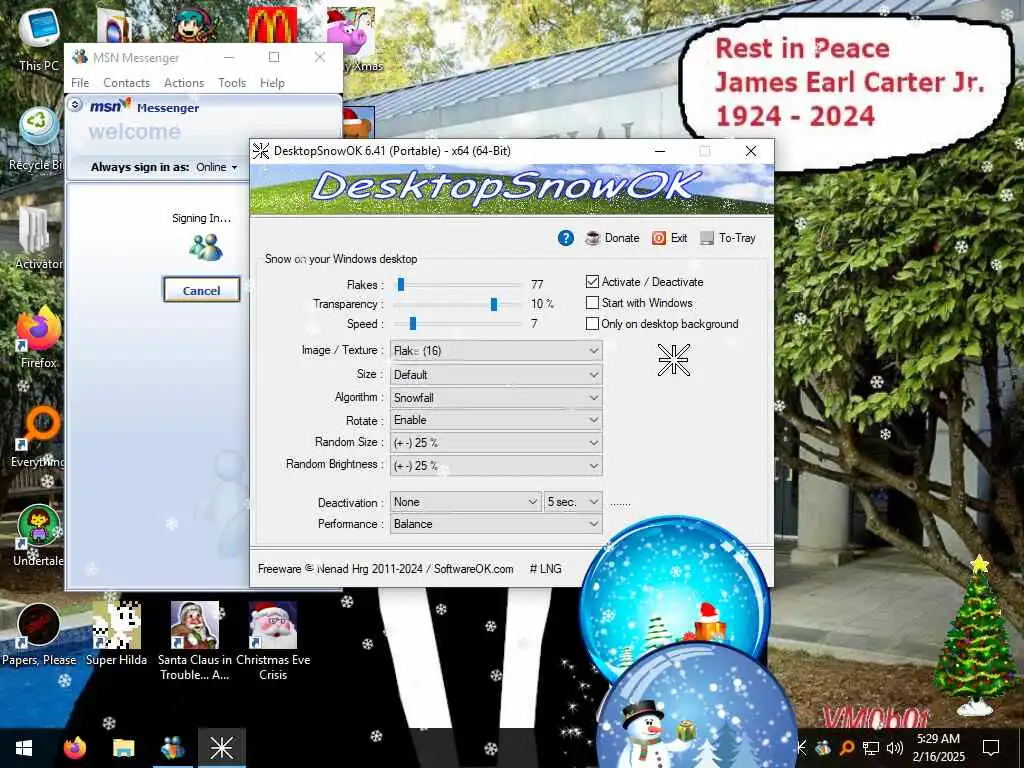Click the dotted button next to deactivation time
The height and width of the screenshot is (768, 1024).
620,502
